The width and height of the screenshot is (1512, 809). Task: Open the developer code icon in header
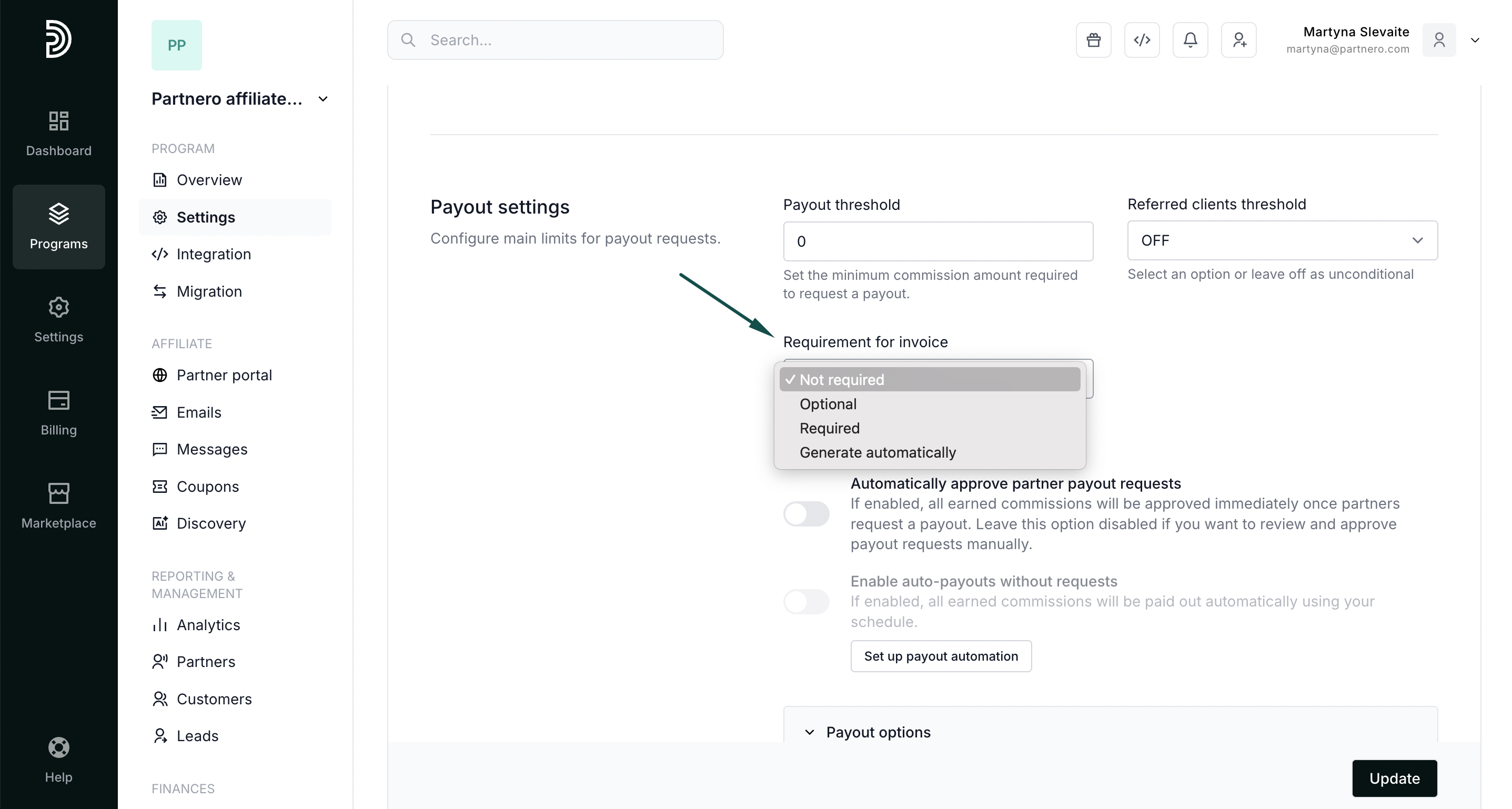tap(1142, 40)
